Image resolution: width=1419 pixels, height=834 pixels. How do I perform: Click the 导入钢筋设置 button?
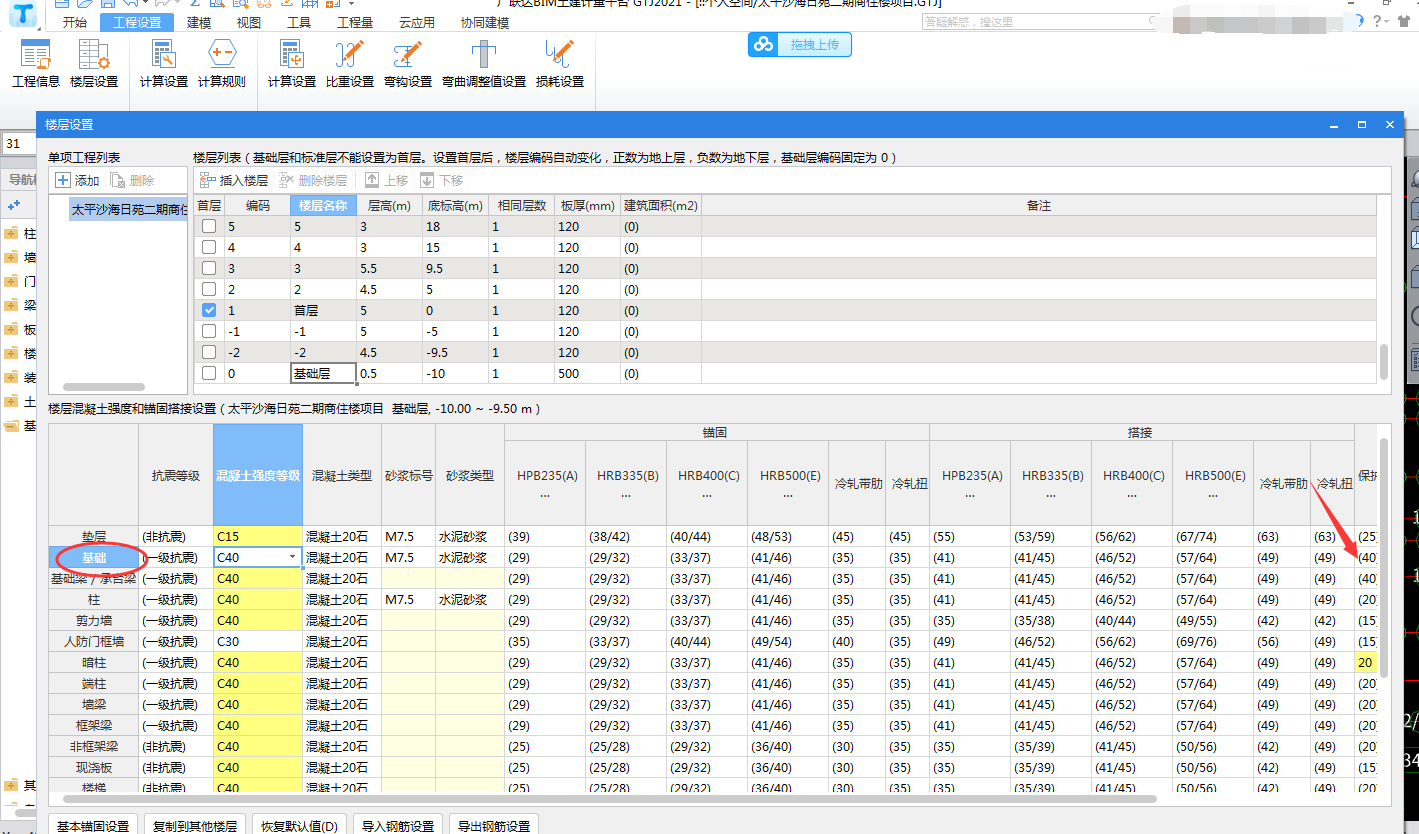398,825
